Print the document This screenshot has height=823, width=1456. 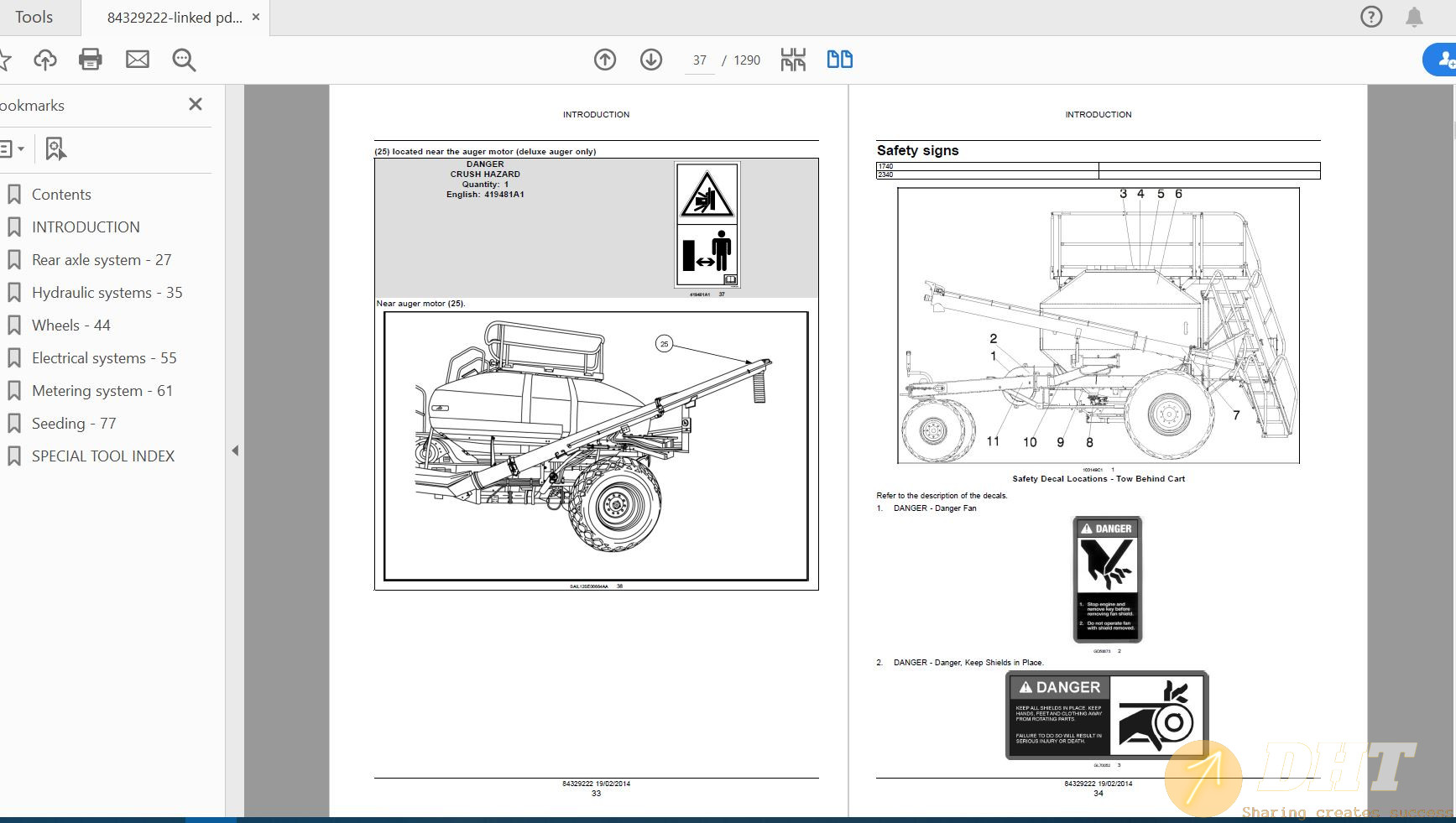click(x=90, y=59)
